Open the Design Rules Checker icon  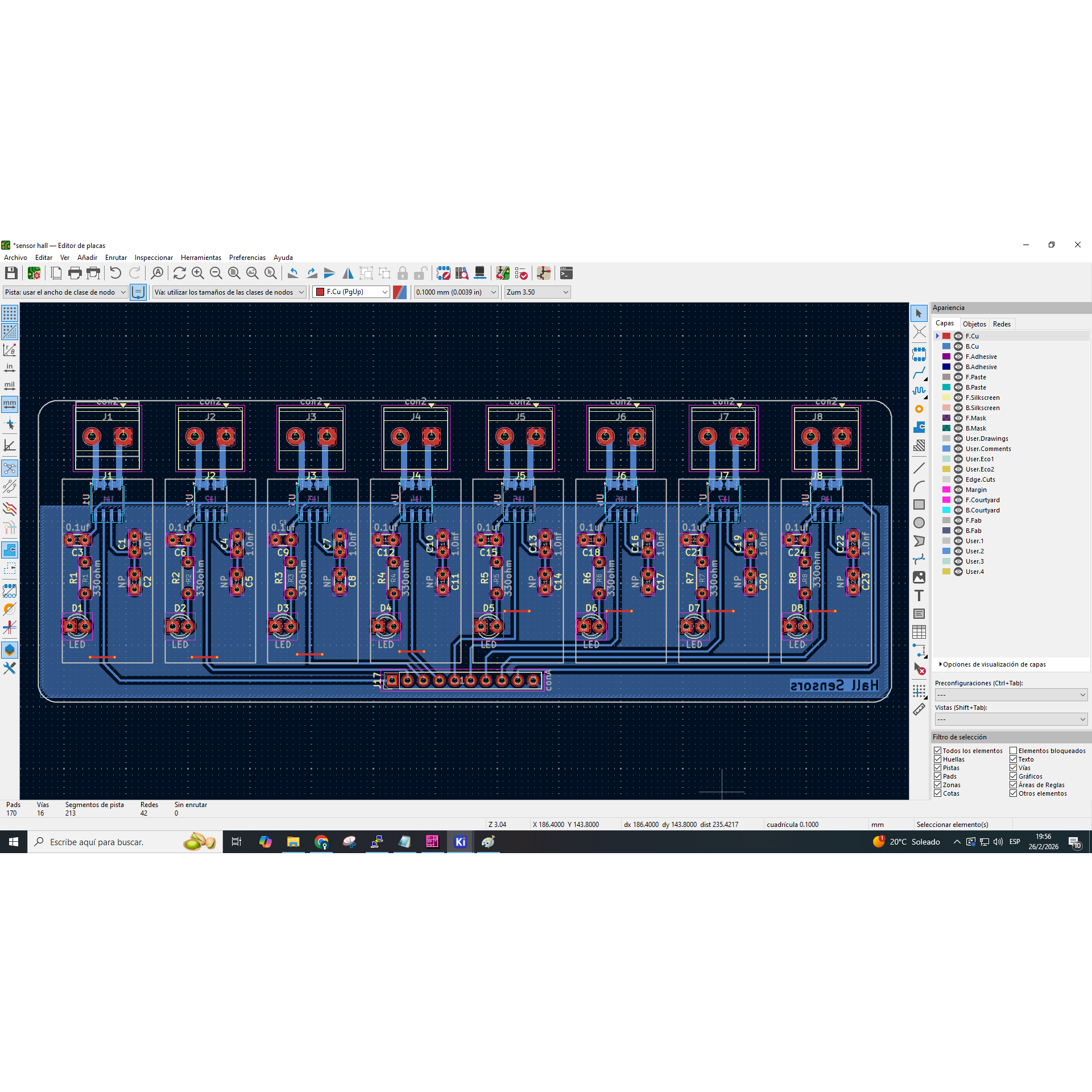coord(521,273)
